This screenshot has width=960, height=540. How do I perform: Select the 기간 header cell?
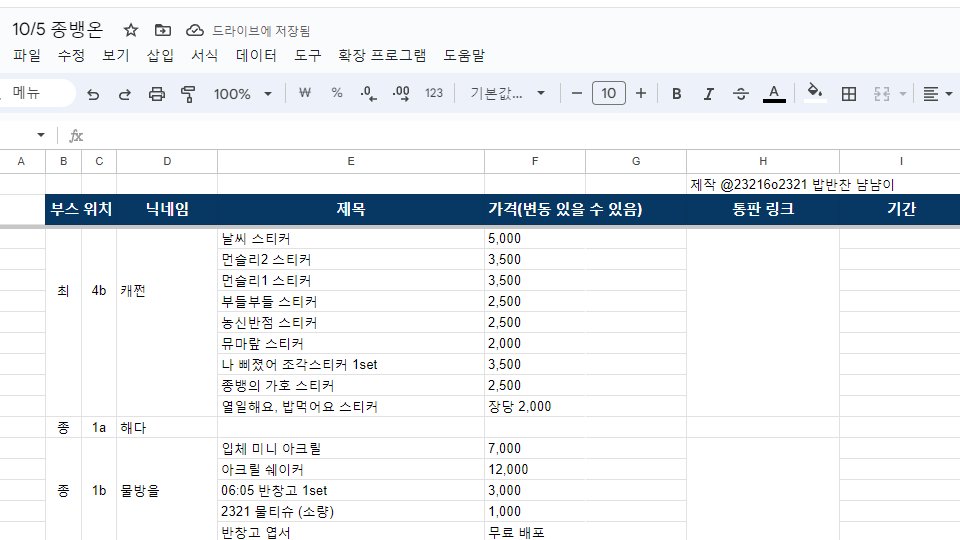901,209
